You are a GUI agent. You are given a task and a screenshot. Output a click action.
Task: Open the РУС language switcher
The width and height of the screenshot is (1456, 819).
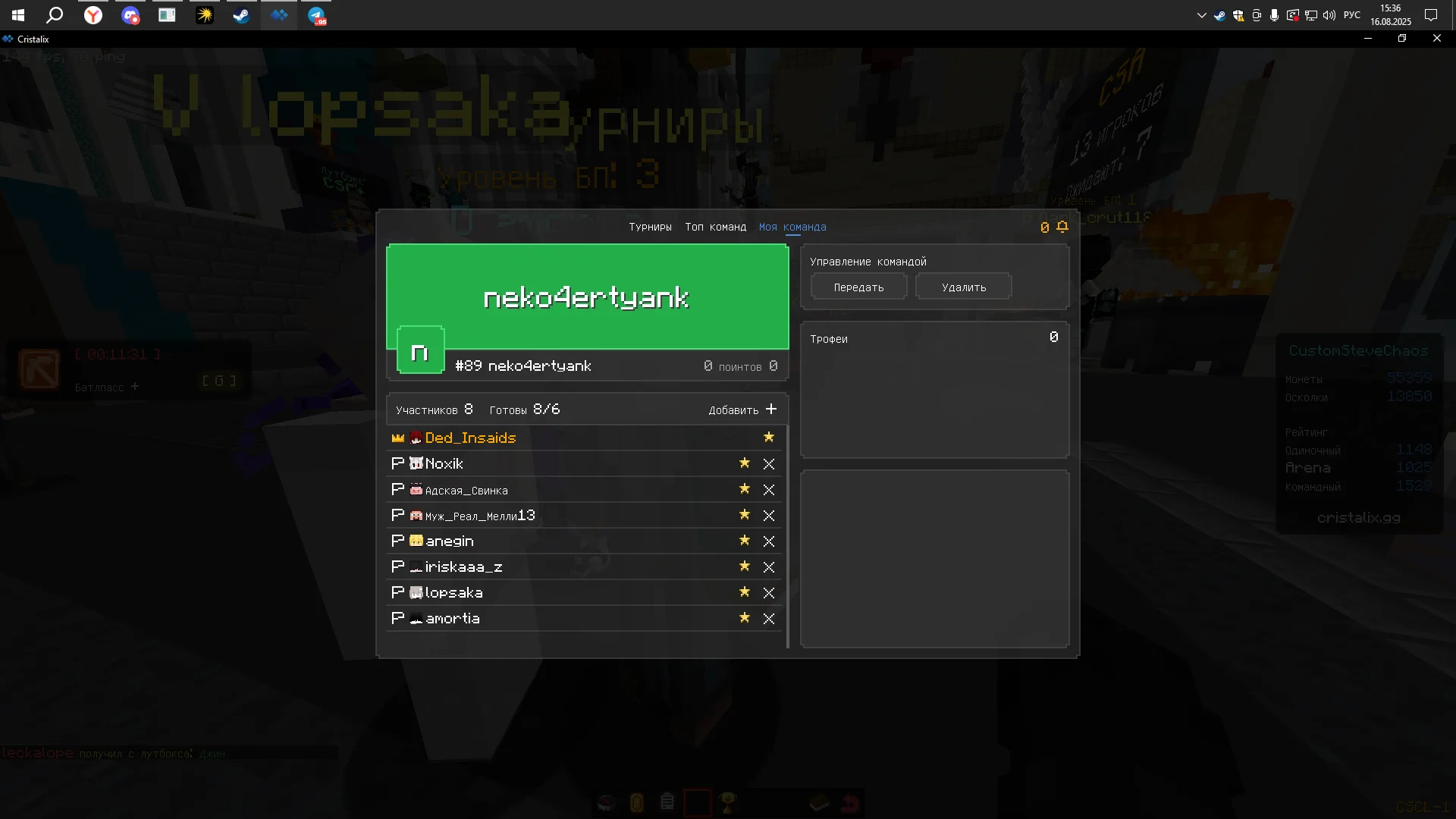pos(1351,15)
